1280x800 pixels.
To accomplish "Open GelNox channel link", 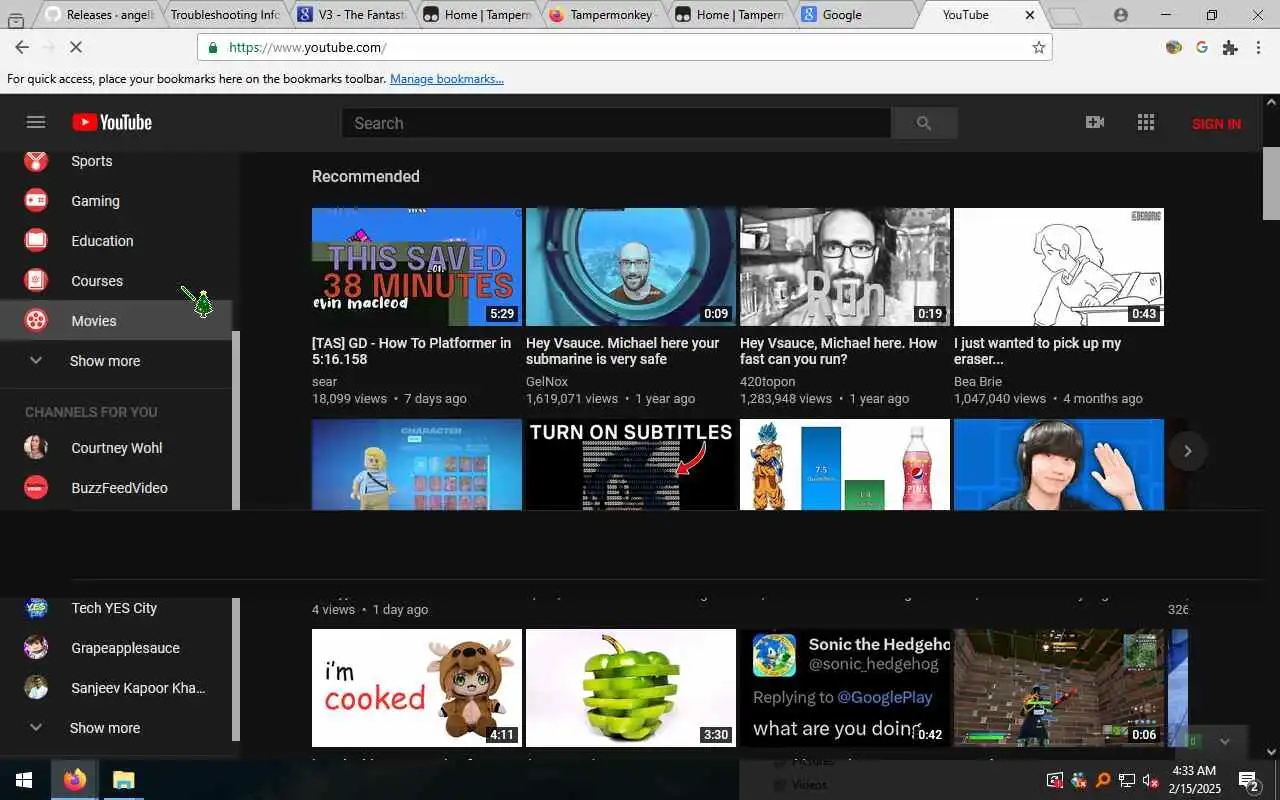I will coord(547,381).
